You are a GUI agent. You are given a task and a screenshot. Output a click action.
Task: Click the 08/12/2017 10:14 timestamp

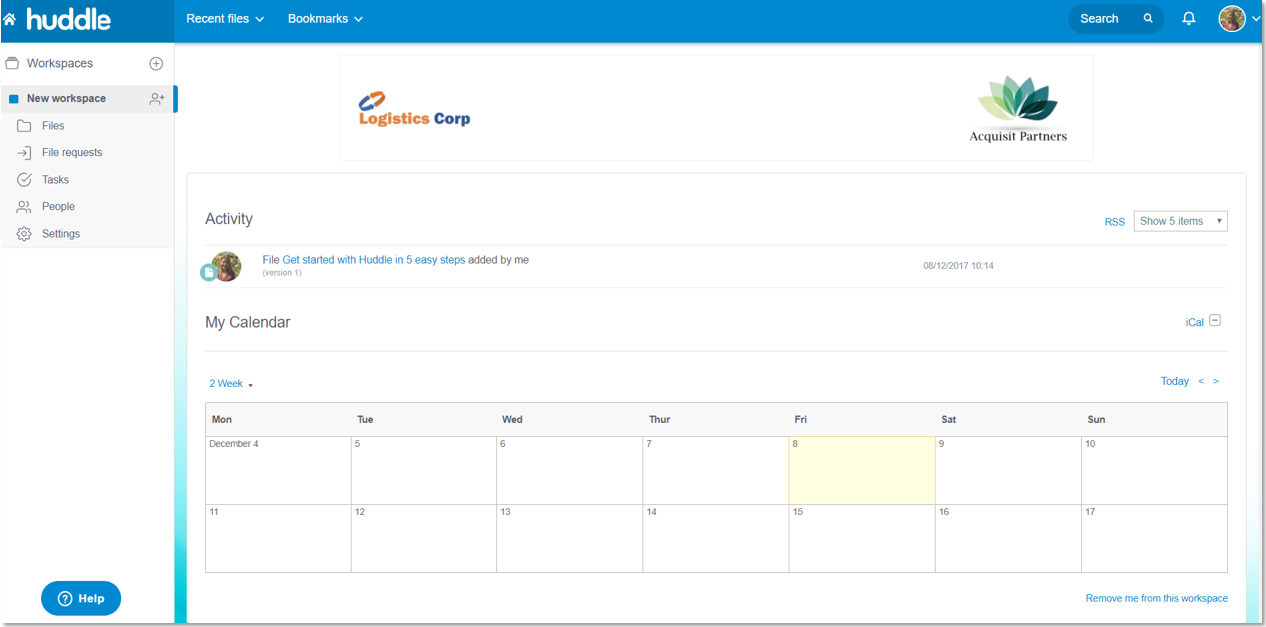(x=958, y=266)
